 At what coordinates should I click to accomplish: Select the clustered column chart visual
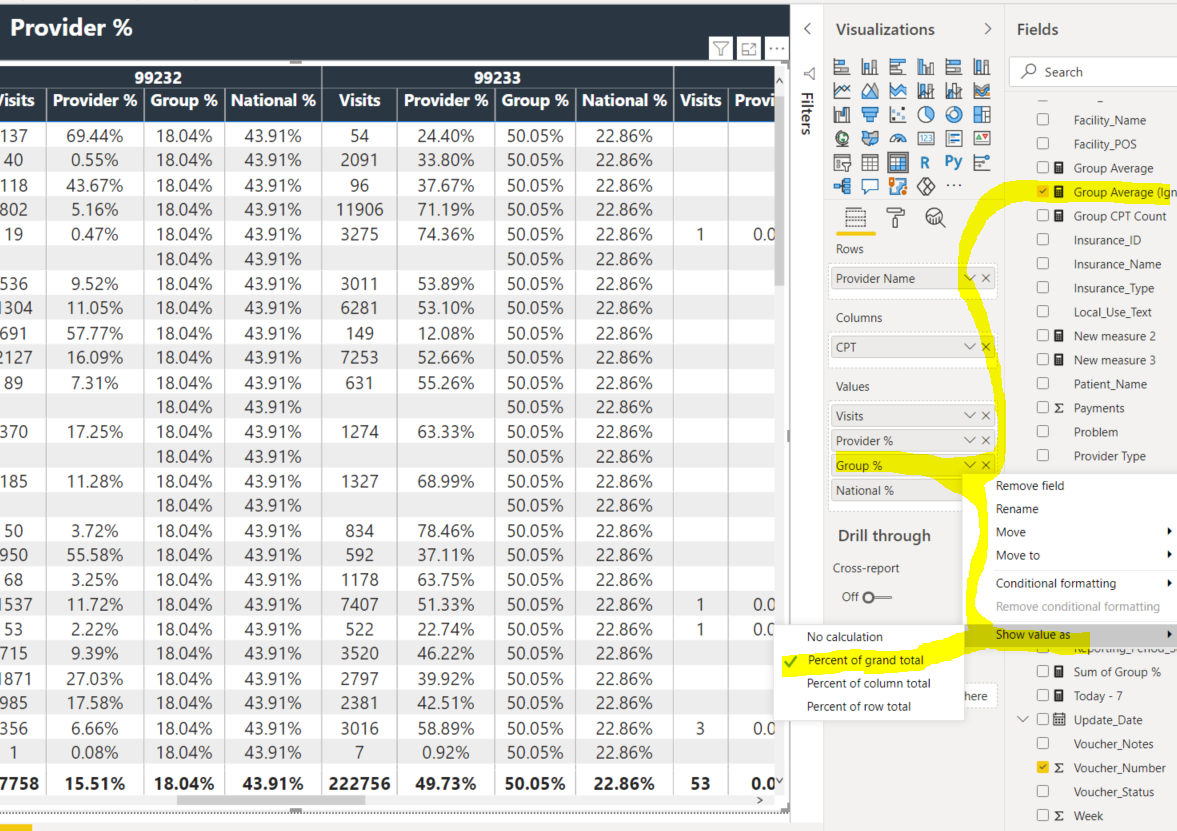click(926, 67)
